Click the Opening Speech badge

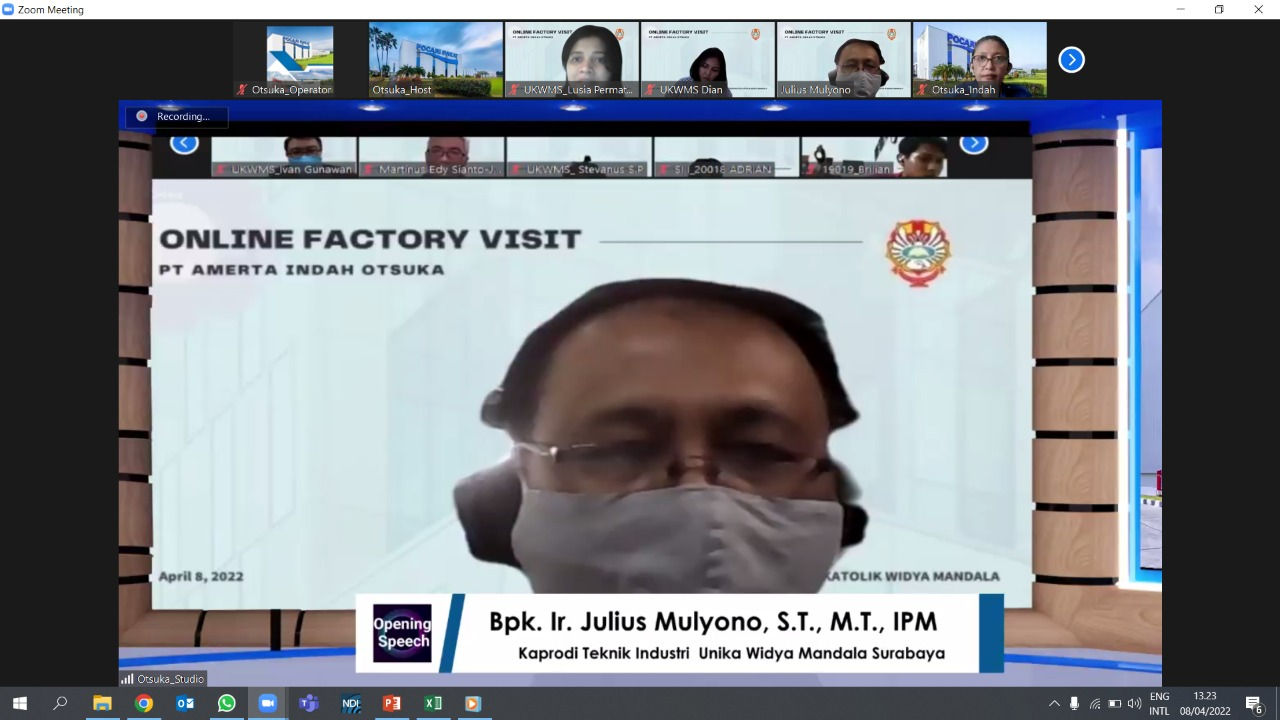point(402,633)
